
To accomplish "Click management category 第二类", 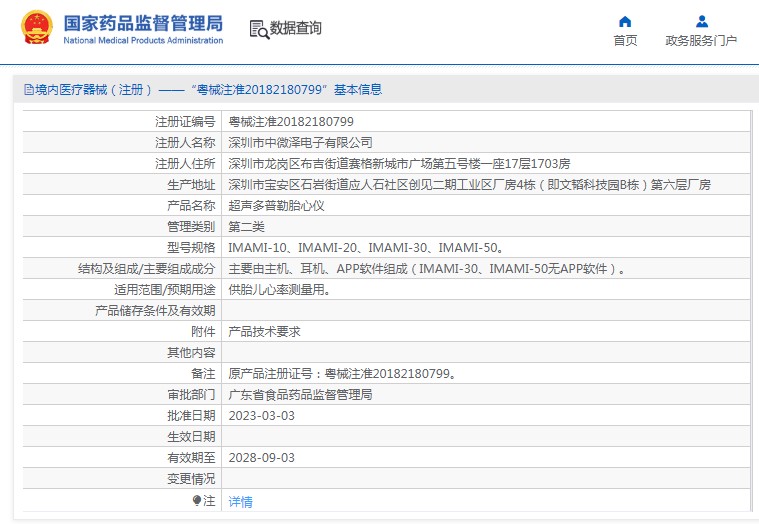I will [x=246, y=226].
